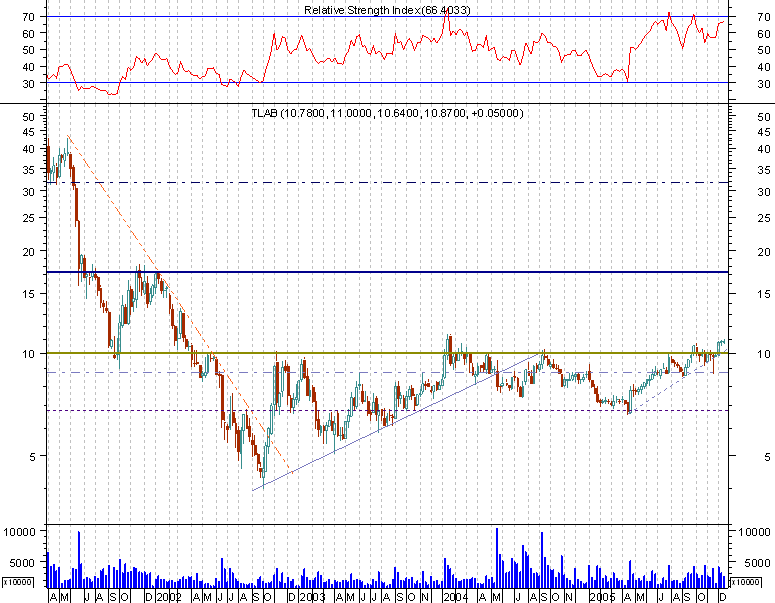Select the purple dotted horizontal line near price 7

[388, 410]
